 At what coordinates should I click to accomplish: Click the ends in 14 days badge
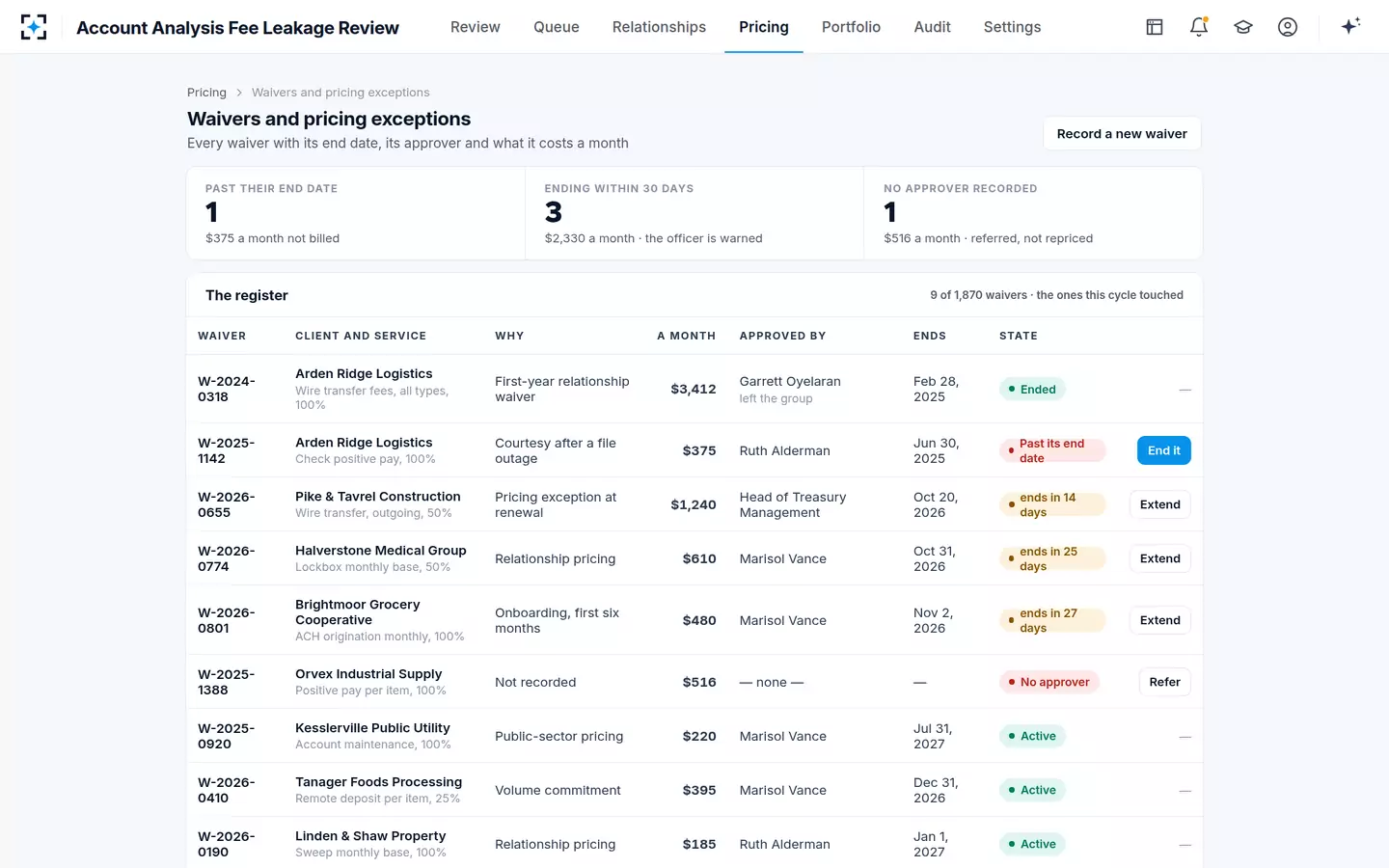(1052, 504)
